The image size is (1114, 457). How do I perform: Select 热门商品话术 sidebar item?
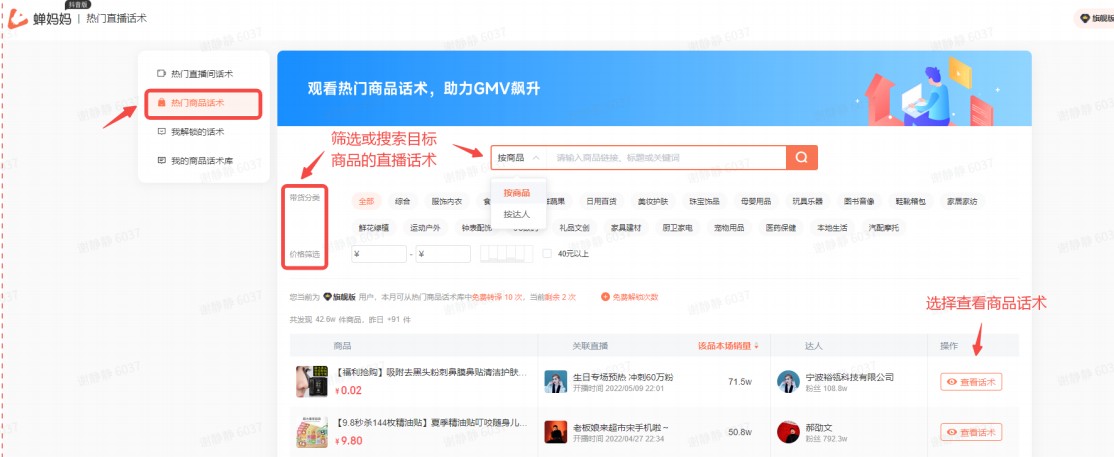click(204, 103)
